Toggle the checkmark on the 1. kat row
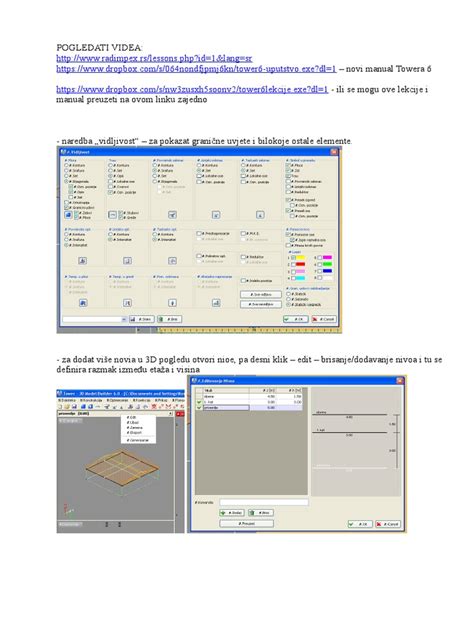Viewport: 474px width, 632px height. [x=199, y=402]
